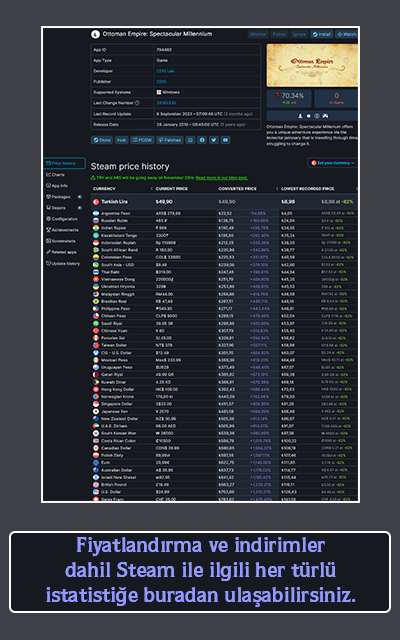Click the Install button
This screenshot has height=640, width=400.
[322, 34]
